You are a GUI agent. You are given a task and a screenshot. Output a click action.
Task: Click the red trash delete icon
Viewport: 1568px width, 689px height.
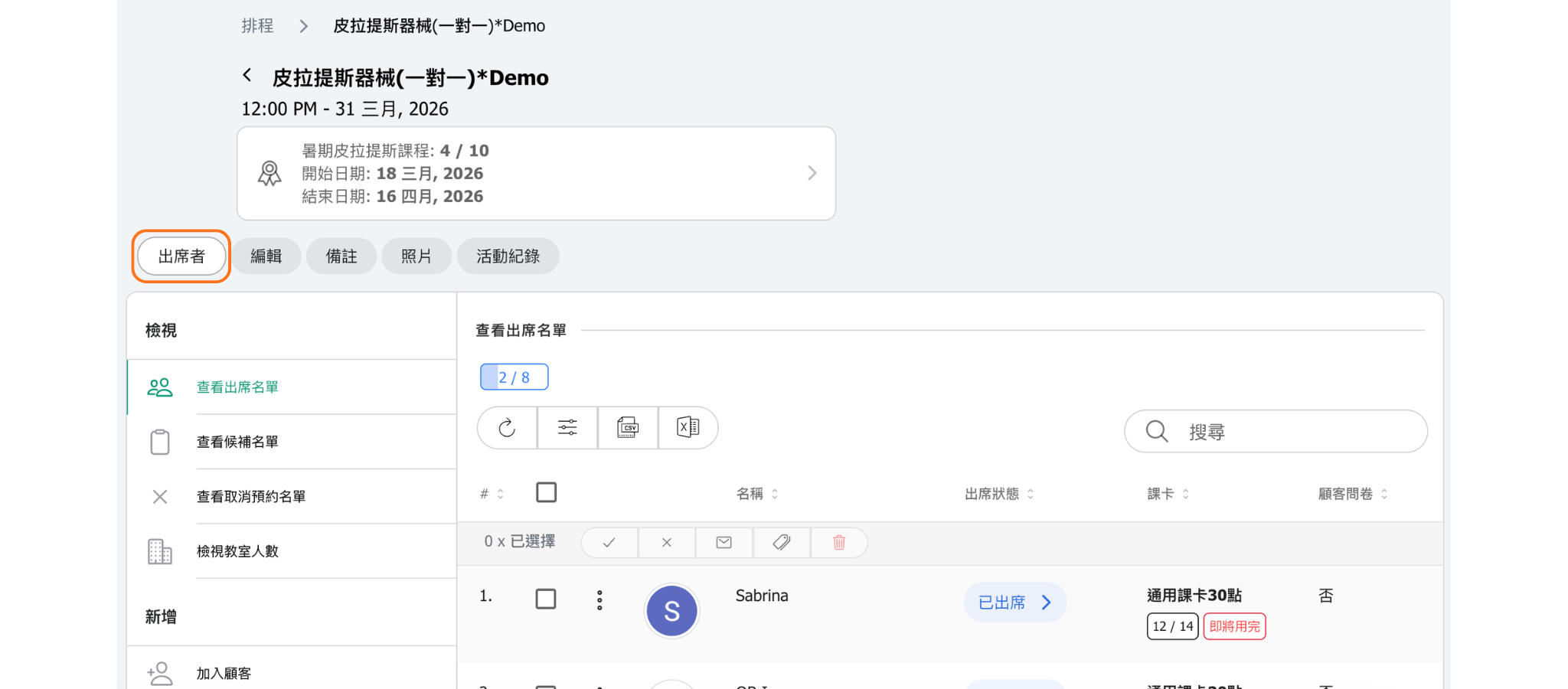point(839,543)
